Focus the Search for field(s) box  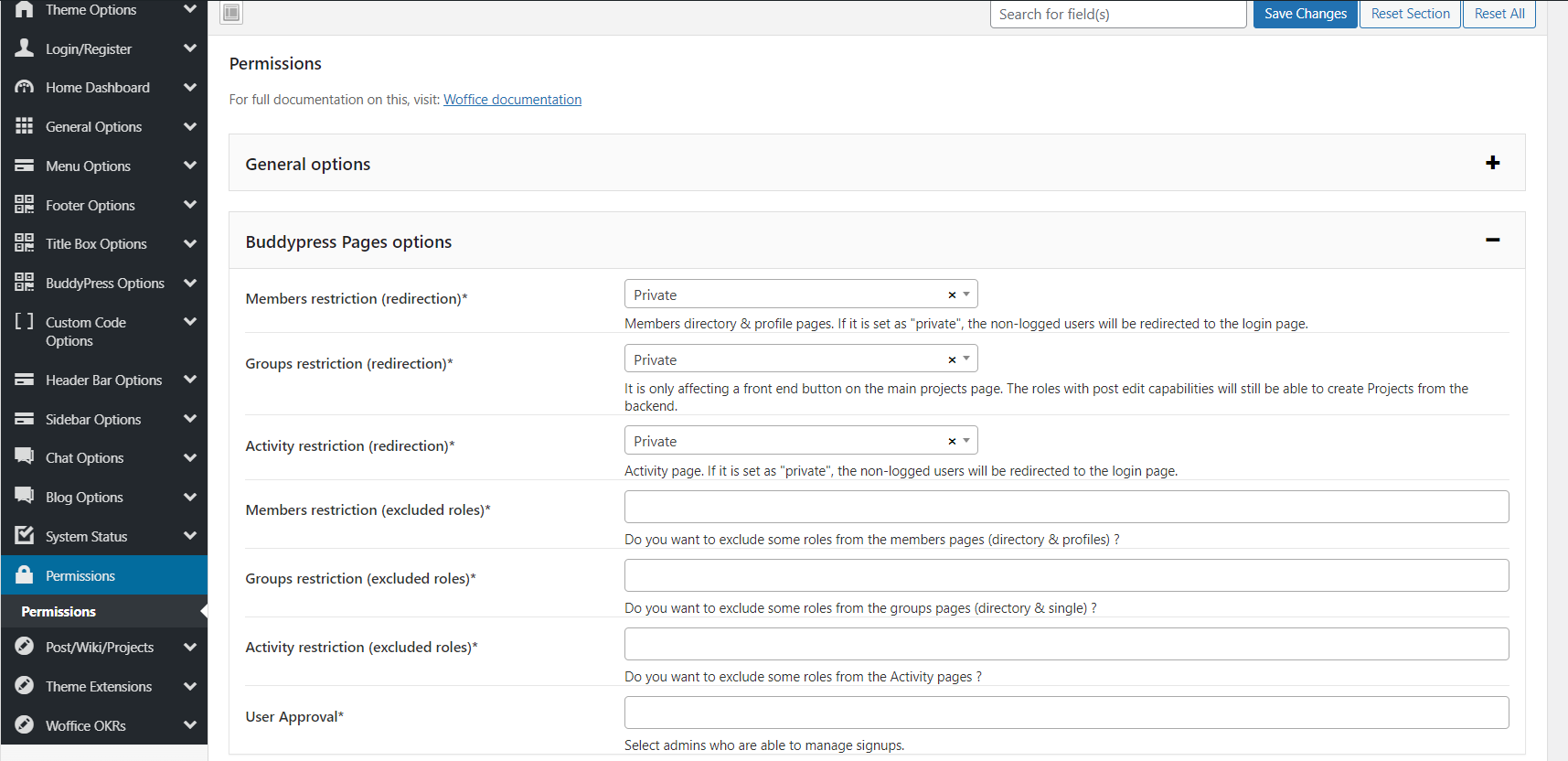(x=1117, y=15)
